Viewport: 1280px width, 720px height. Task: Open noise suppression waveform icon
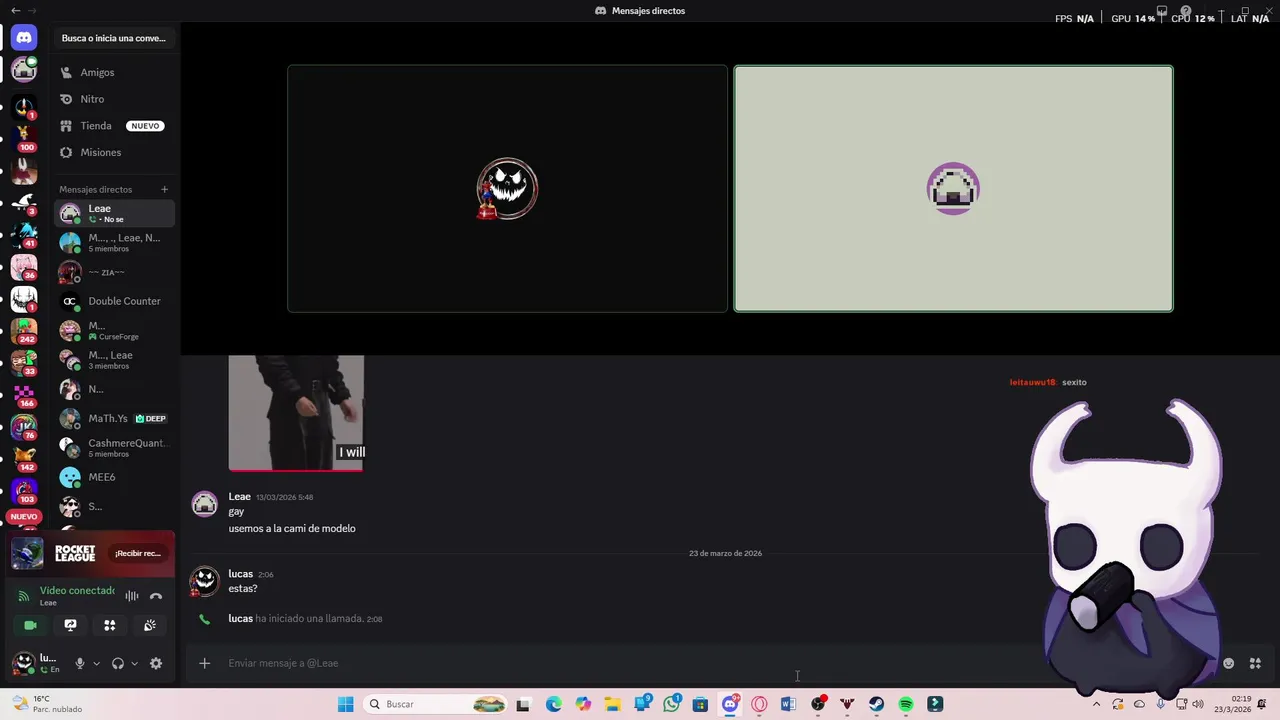(132, 596)
